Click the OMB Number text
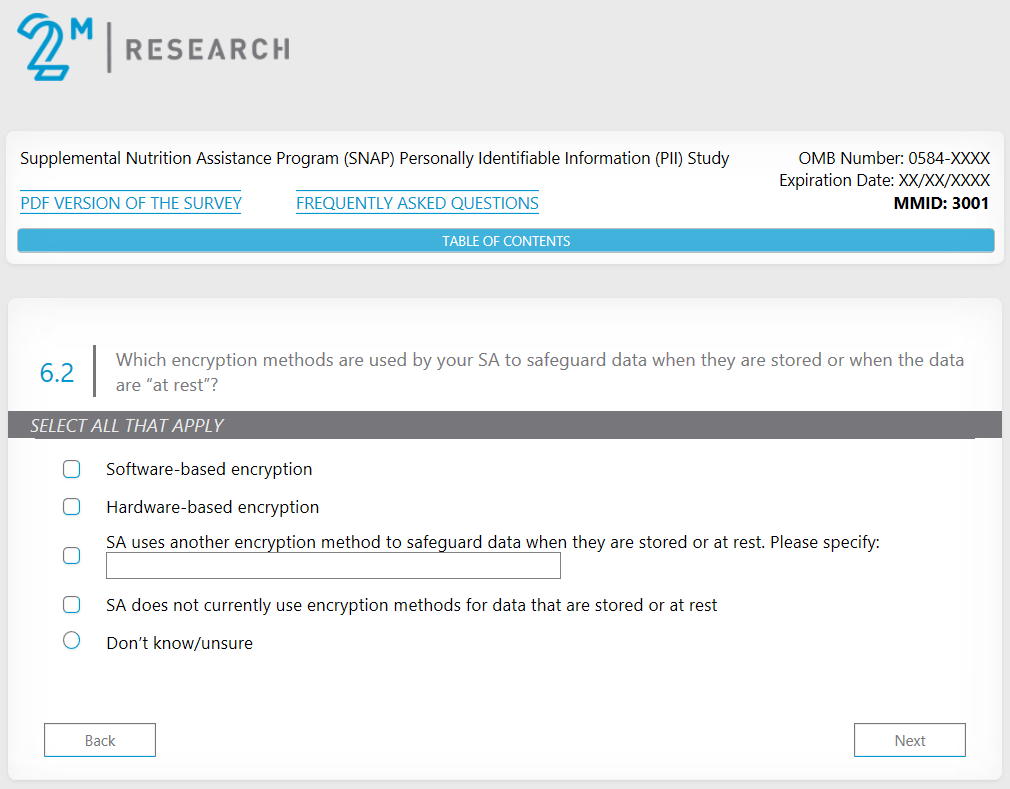Viewport: 1010px width, 789px height. [x=894, y=158]
